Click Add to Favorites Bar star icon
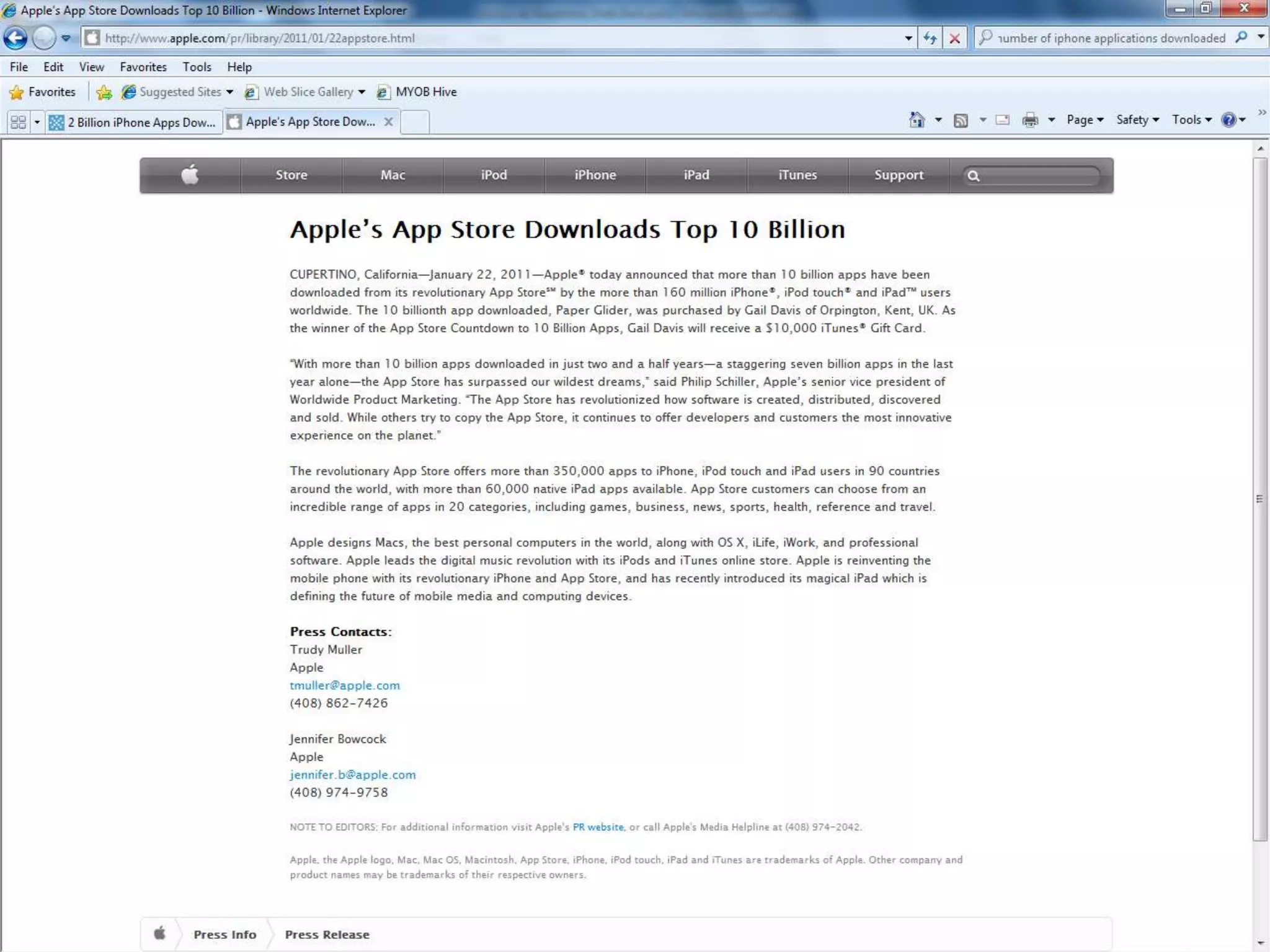 [104, 92]
